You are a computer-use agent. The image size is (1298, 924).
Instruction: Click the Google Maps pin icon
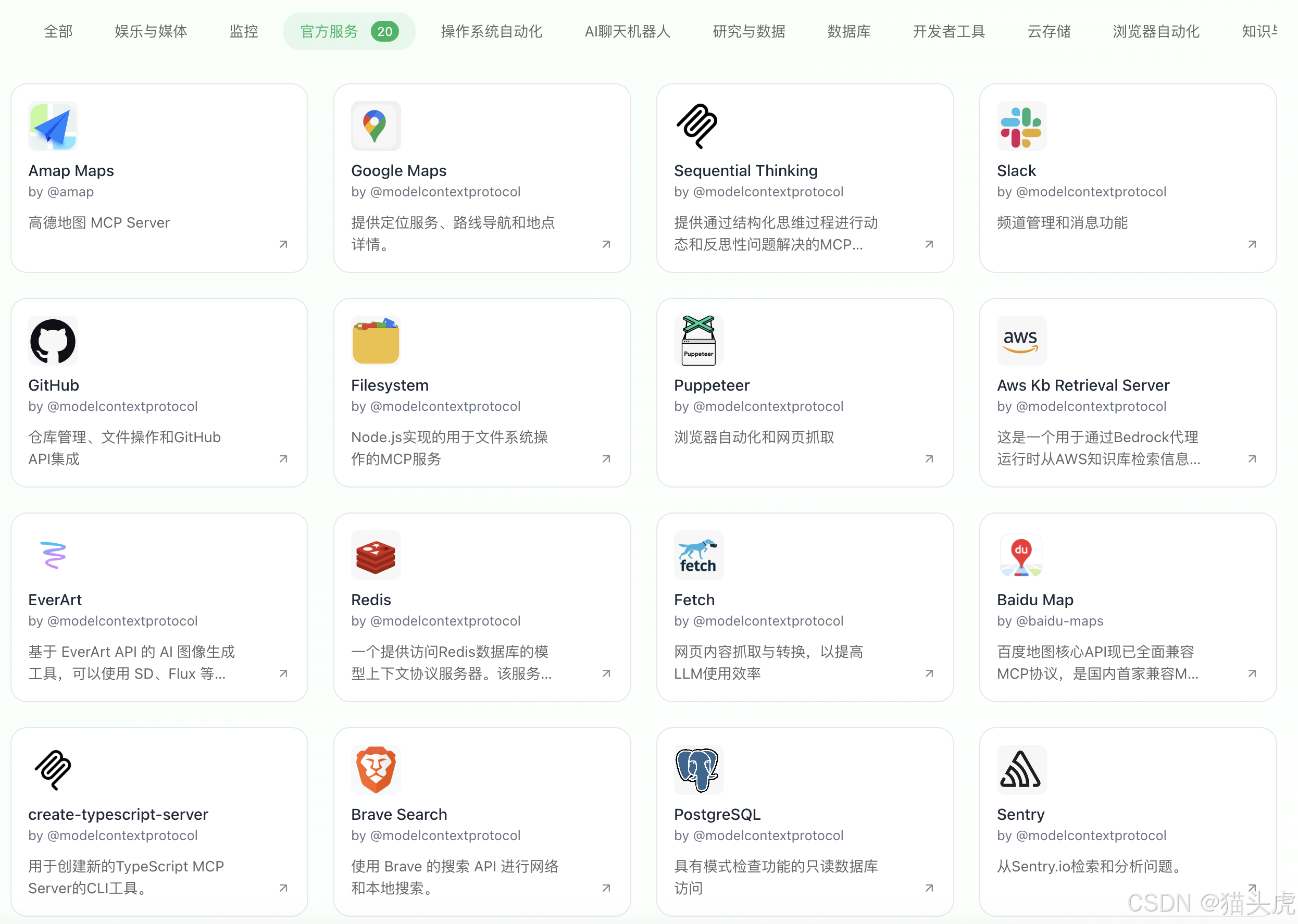(x=376, y=126)
